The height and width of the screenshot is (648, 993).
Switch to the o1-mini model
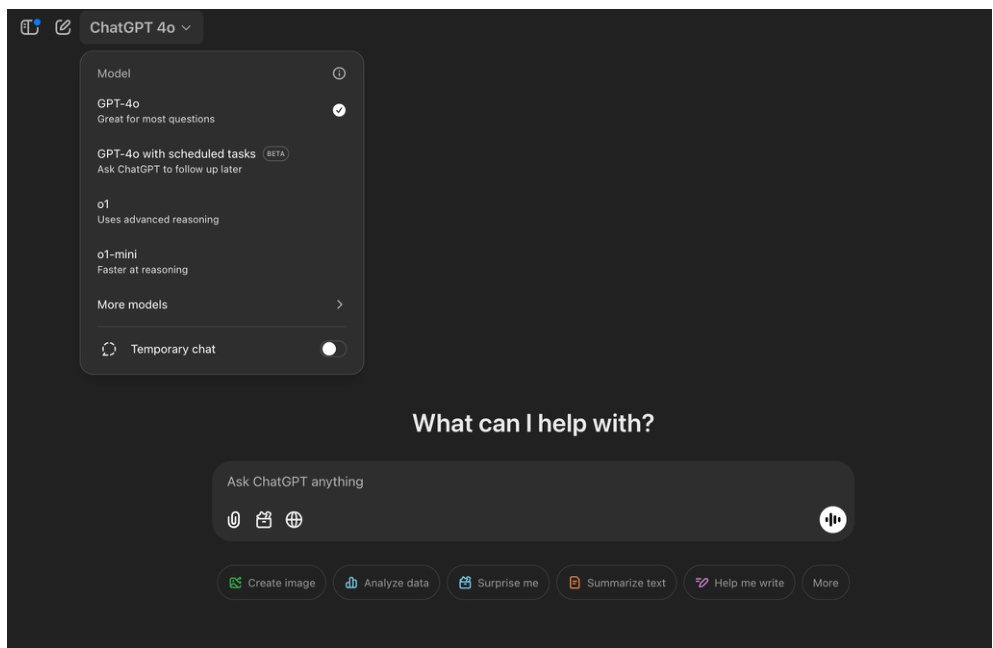pyautogui.click(x=222, y=262)
